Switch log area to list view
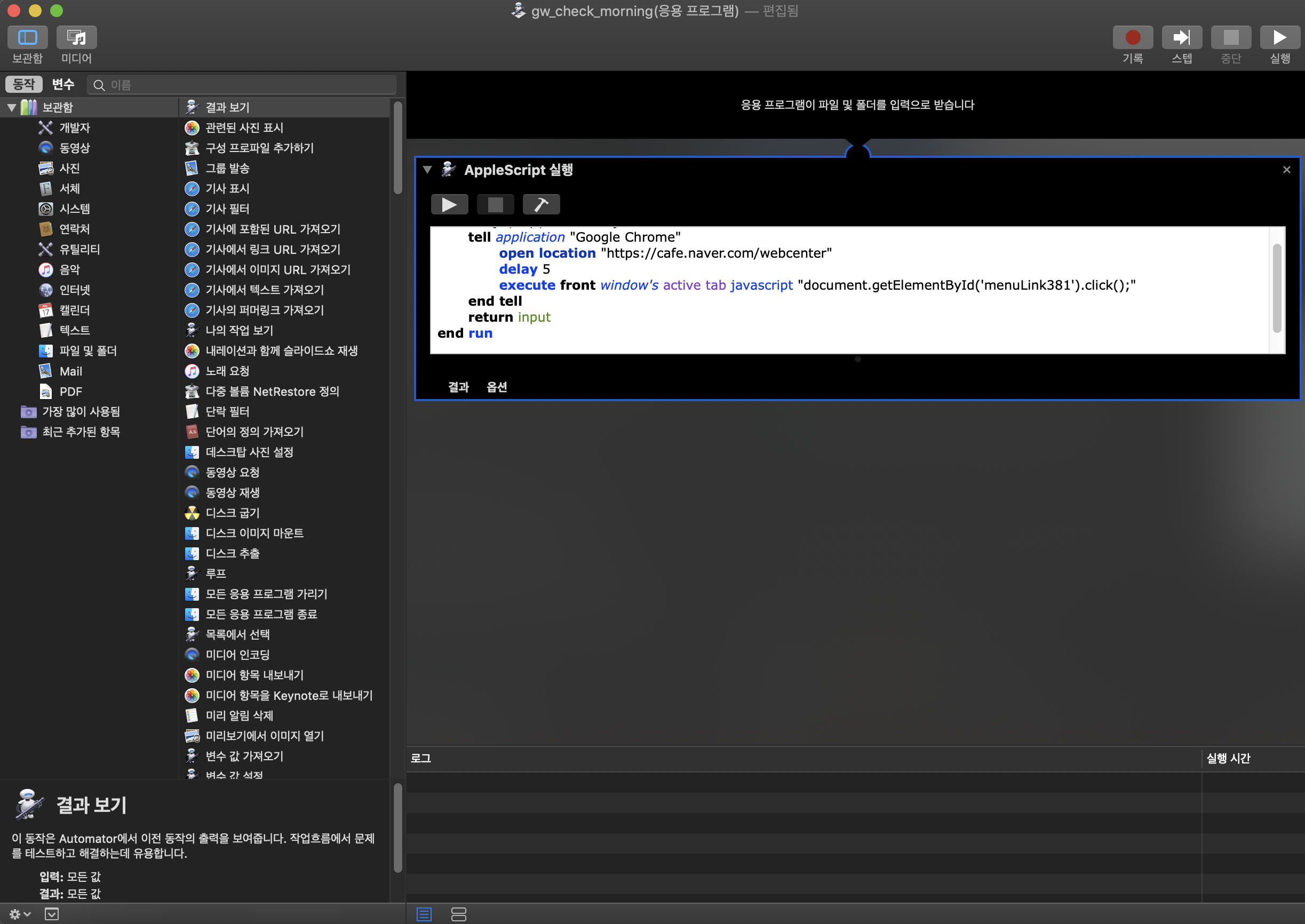Image resolution: width=1305 pixels, height=924 pixels. pos(424,914)
